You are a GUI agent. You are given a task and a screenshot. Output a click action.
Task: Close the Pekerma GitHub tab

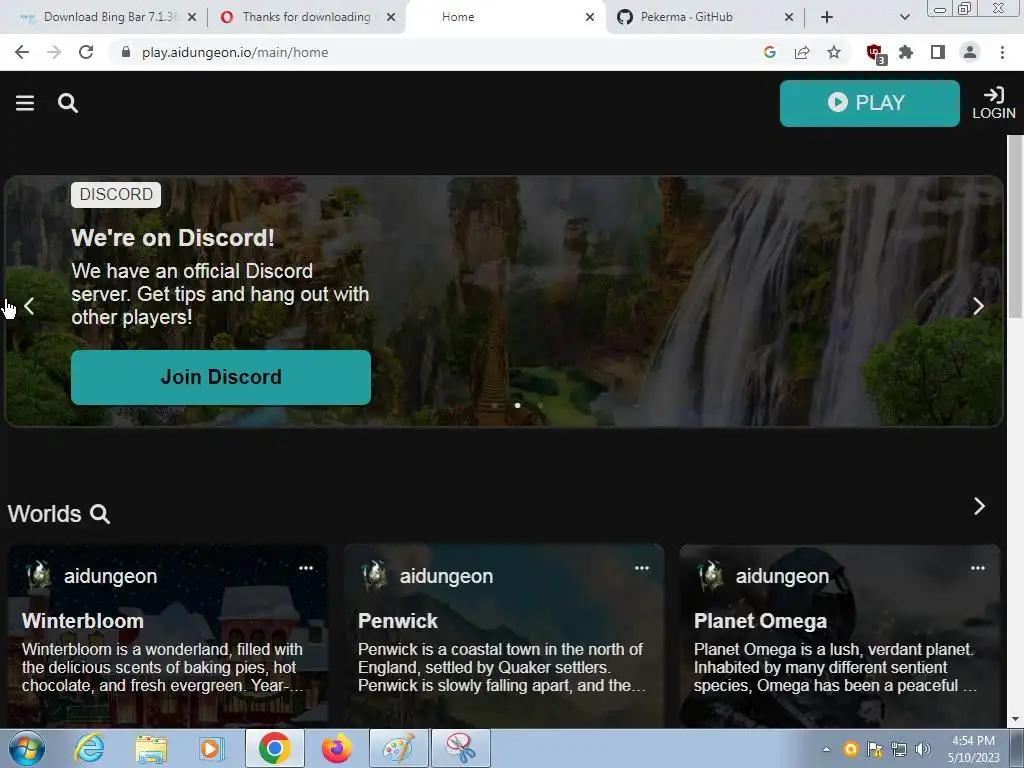coord(789,18)
